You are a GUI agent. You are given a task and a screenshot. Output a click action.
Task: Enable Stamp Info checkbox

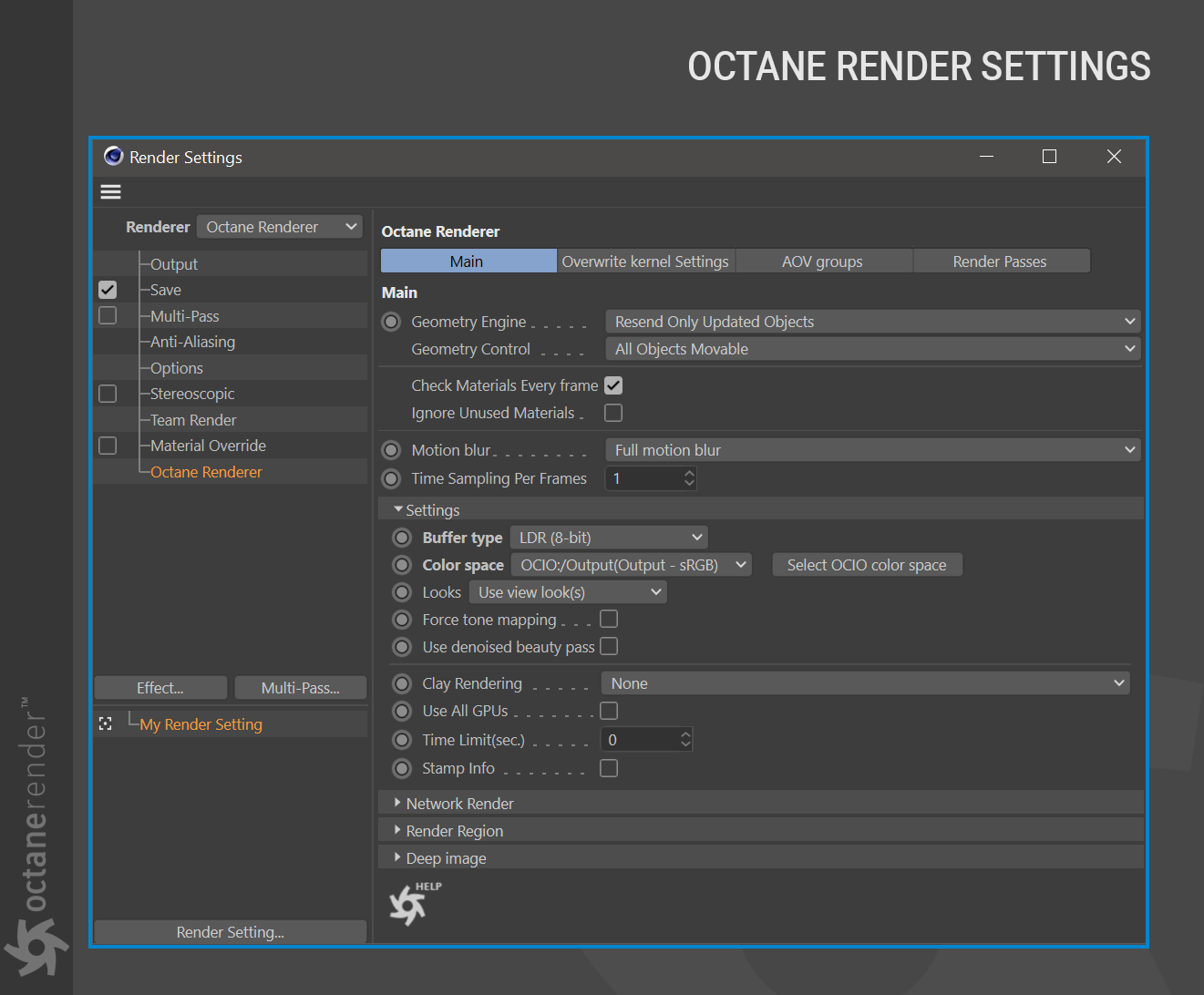(x=609, y=768)
